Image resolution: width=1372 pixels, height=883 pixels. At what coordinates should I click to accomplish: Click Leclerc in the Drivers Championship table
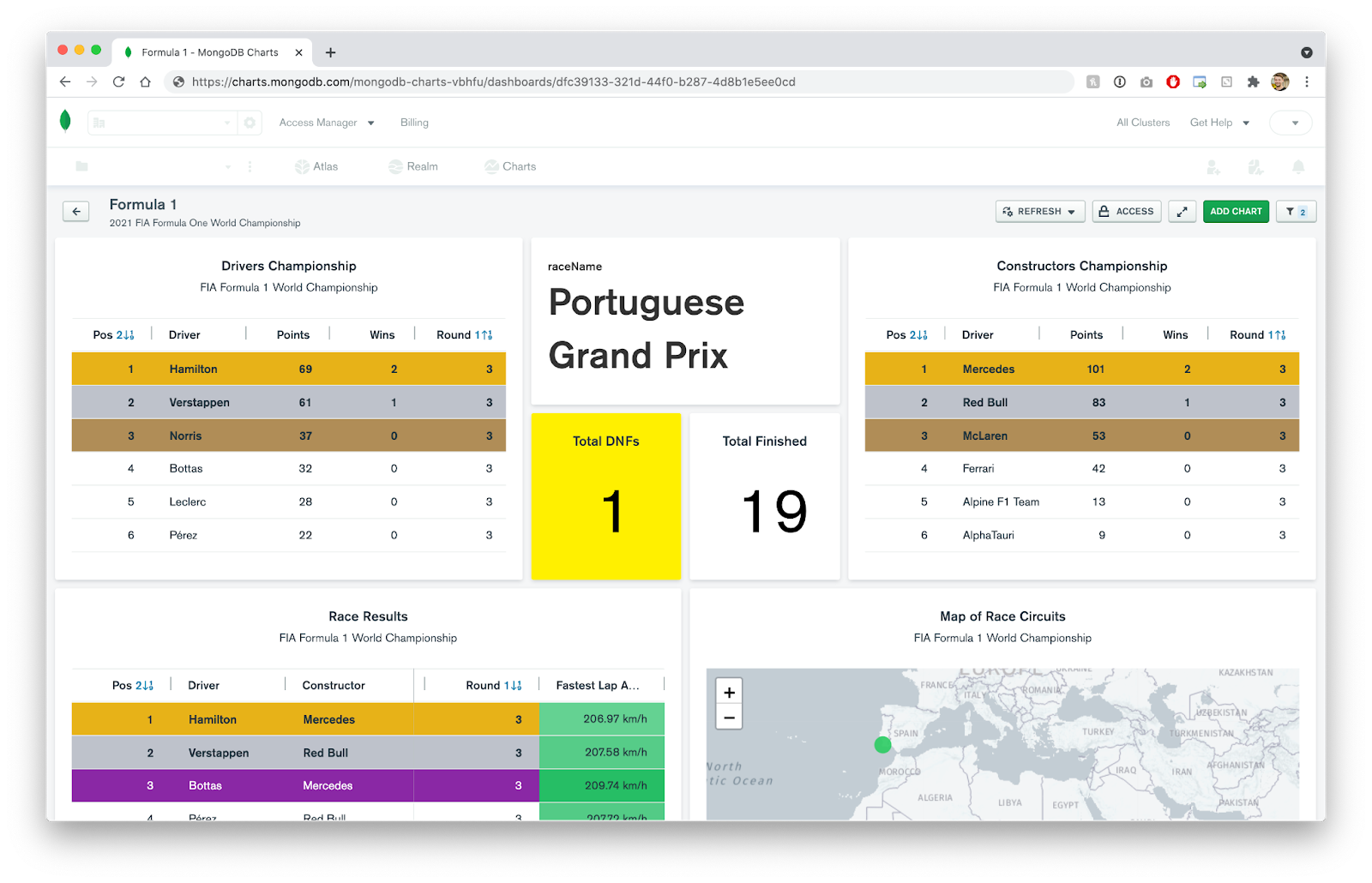tap(188, 502)
